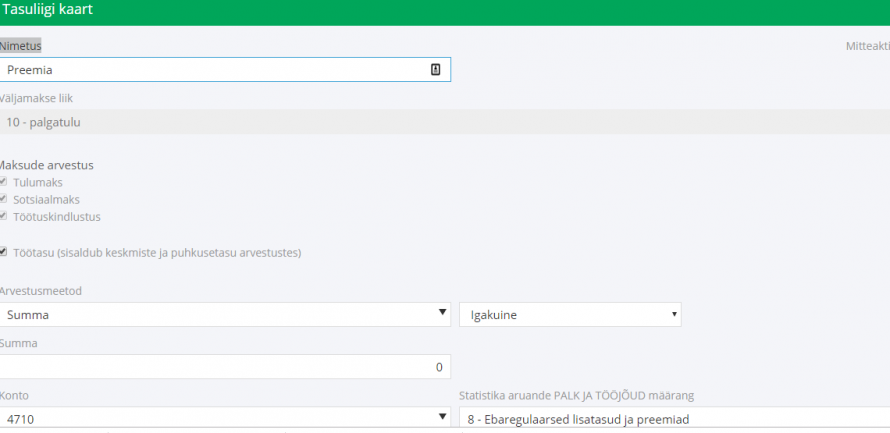The image size is (890, 433).
Task: Click the Arvestusmeetod label text
Action: point(41,291)
